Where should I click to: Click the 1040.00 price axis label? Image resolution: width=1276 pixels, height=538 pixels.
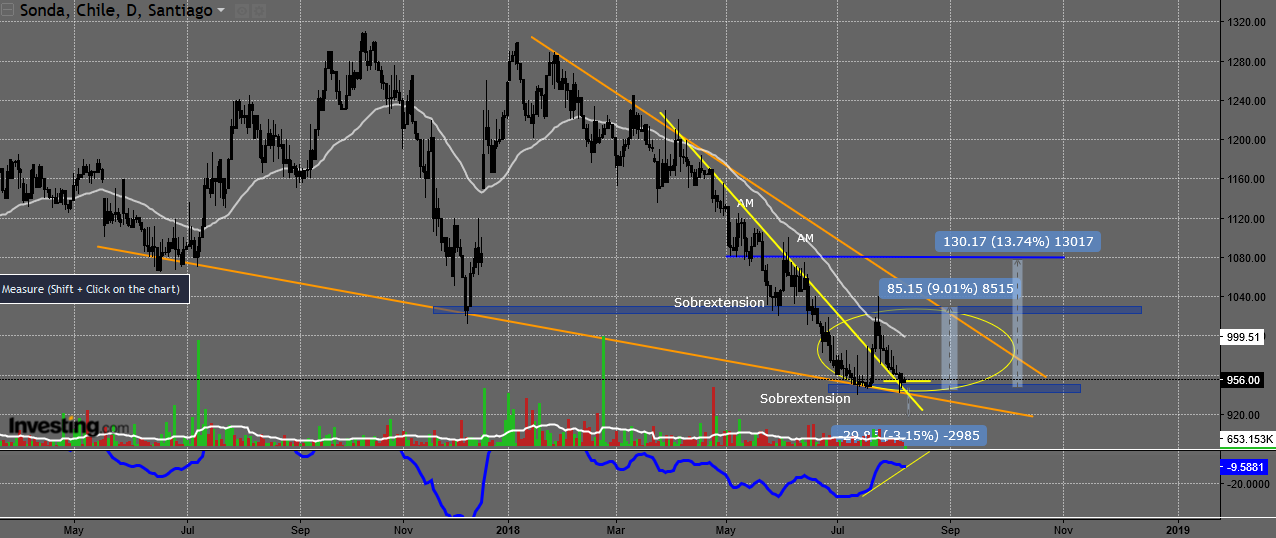1246,297
